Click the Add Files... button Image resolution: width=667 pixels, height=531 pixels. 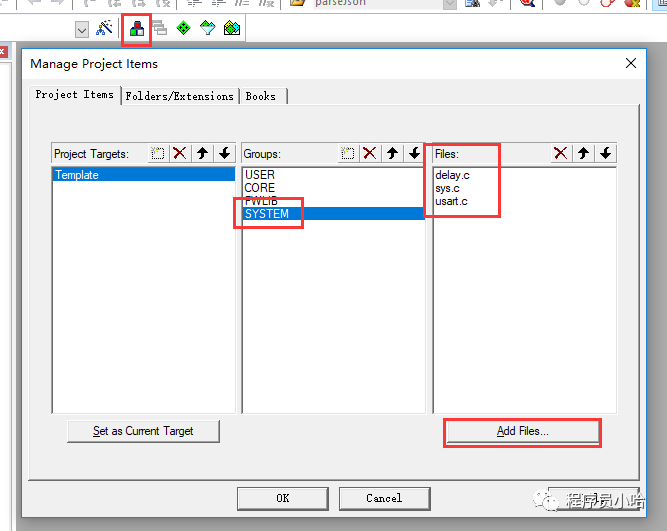pos(522,431)
